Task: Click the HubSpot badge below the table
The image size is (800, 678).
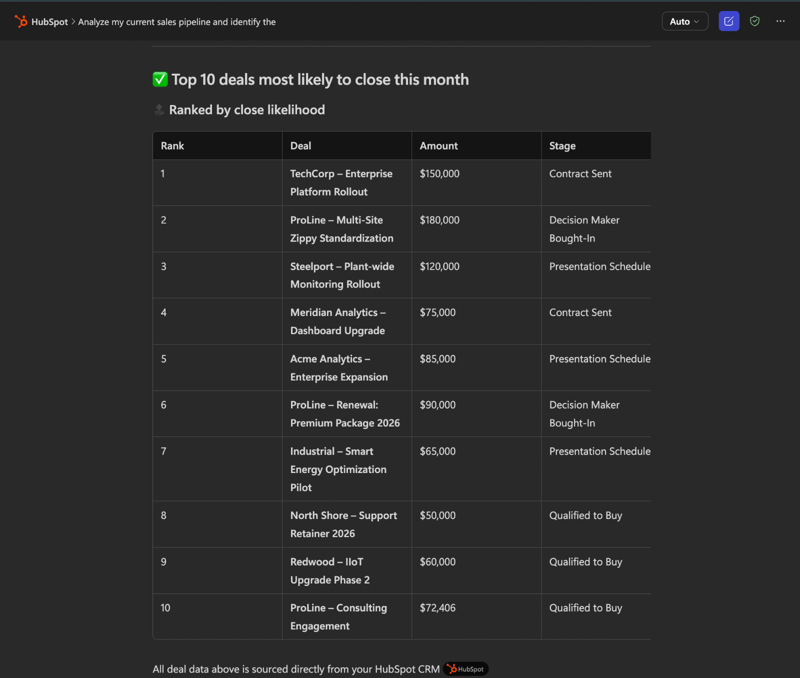Action: pos(464,669)
